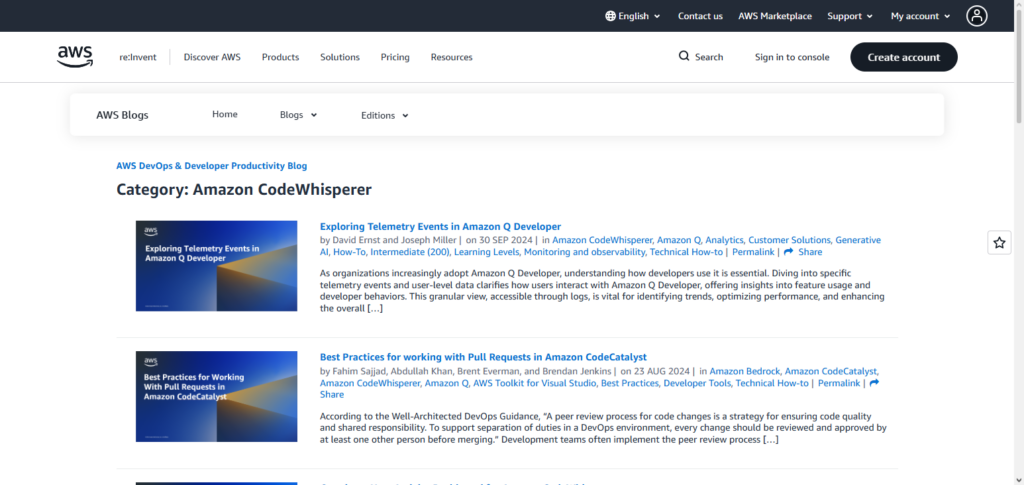Open AWS DevOps & Developer Productivity Blog link

pos(212,166)
